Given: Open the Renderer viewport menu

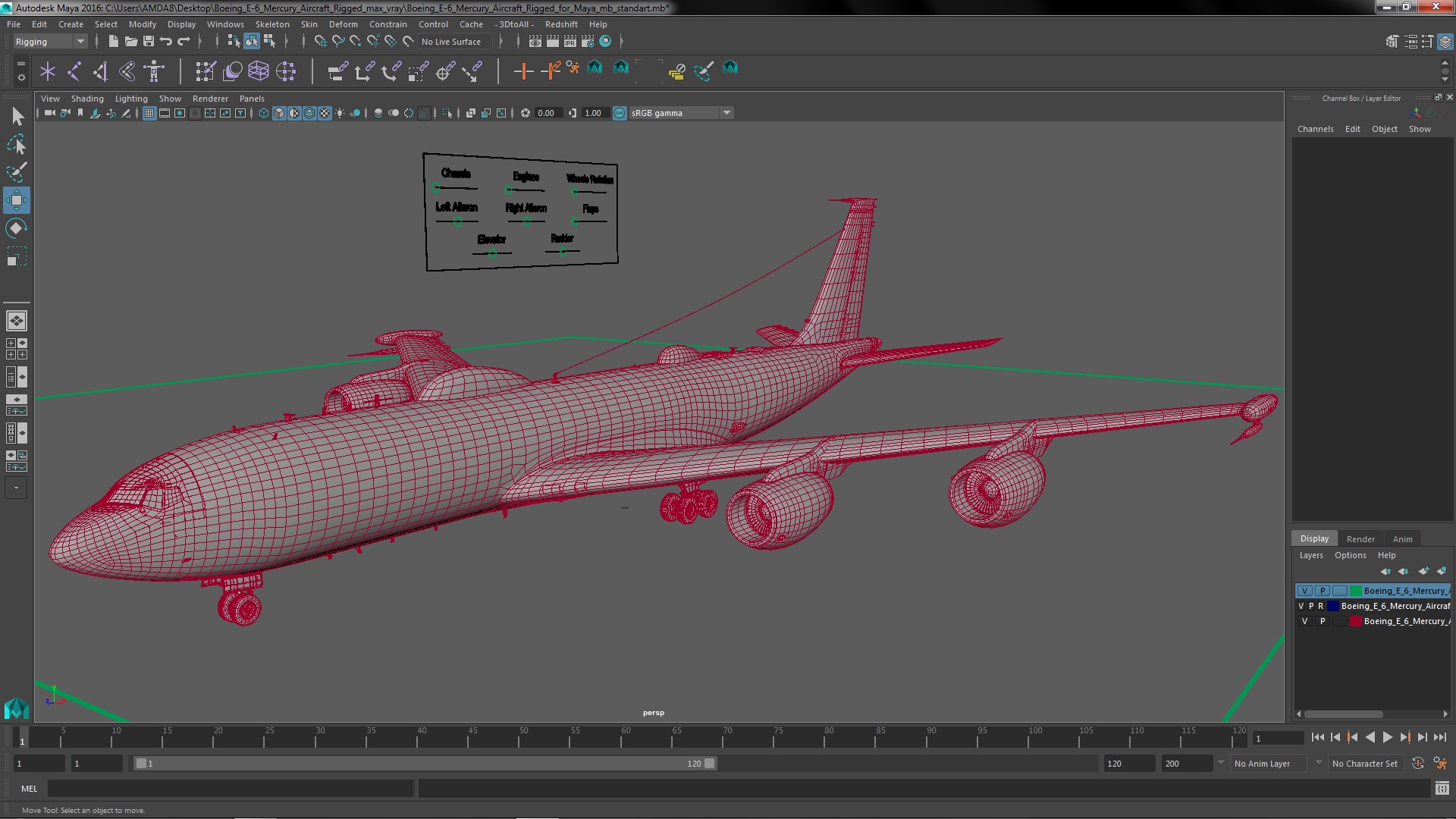Looking at the screenshot, I should (210, 99).
